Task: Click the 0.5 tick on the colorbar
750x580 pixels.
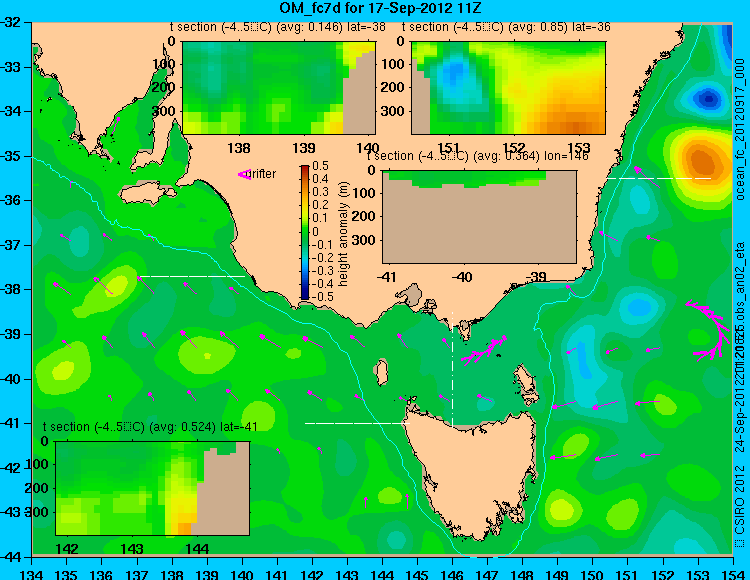Action: [320, 166]
